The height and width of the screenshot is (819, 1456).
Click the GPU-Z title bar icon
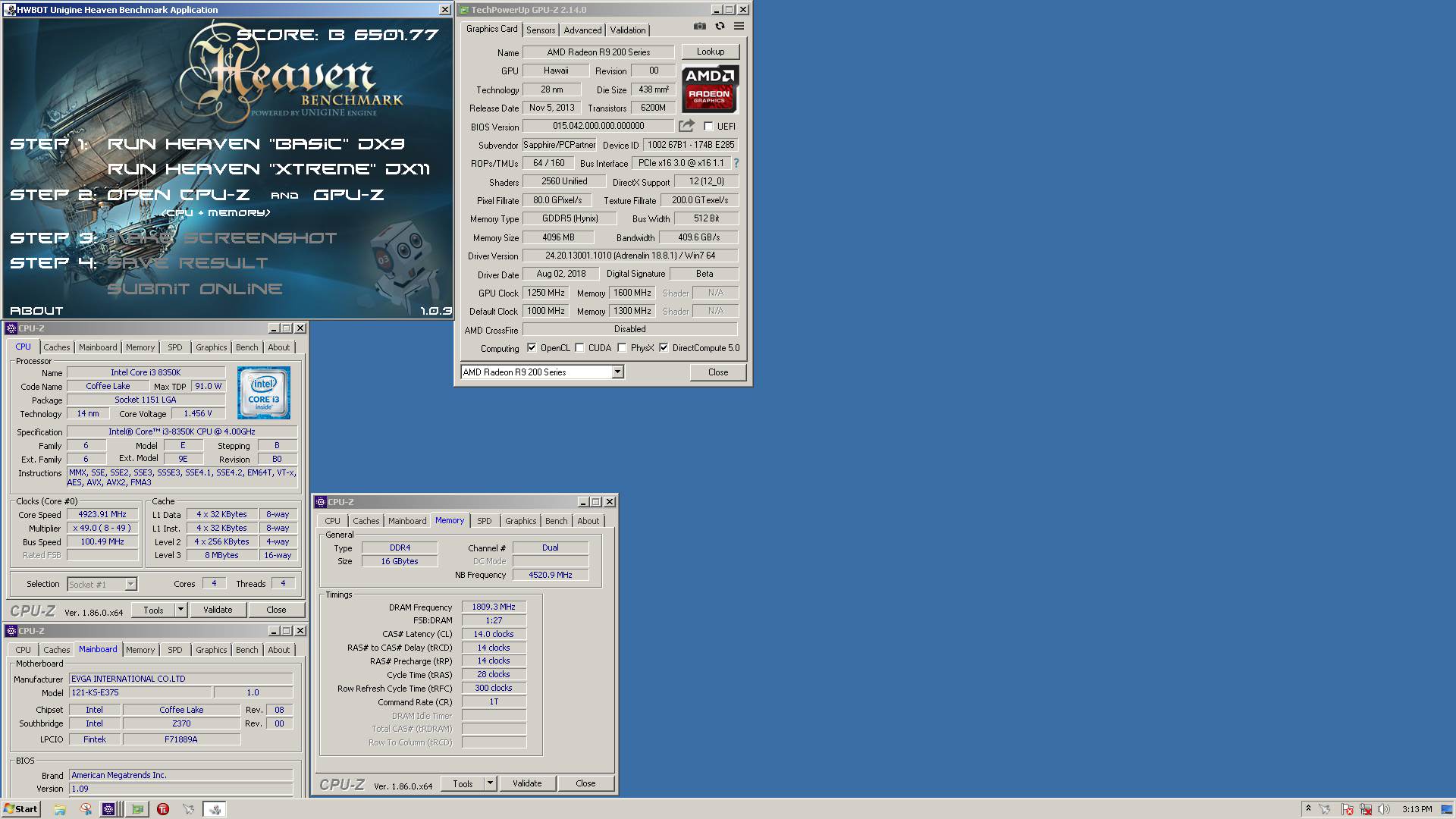(464, 10)
